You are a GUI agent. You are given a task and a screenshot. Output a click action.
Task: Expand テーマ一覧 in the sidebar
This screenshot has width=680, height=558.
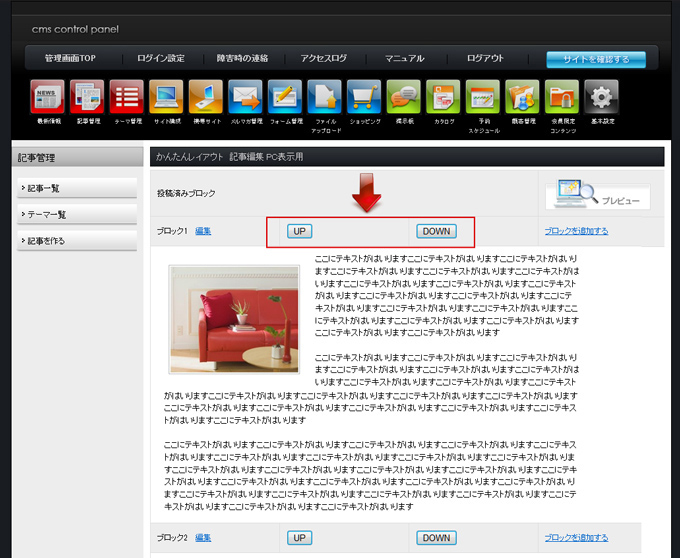(77, 214)
